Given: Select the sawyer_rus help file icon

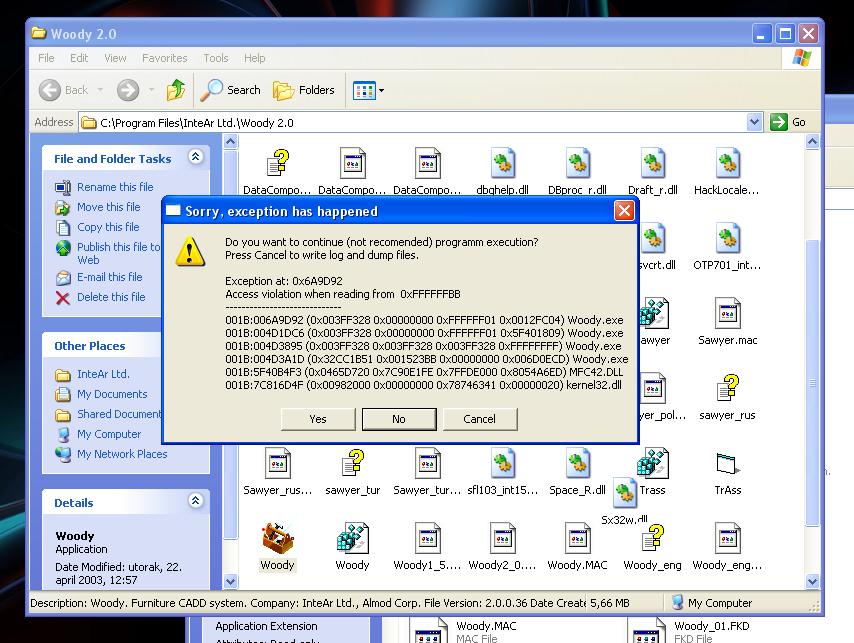Looking at the screenshot, I should click(x=728, y=388).
